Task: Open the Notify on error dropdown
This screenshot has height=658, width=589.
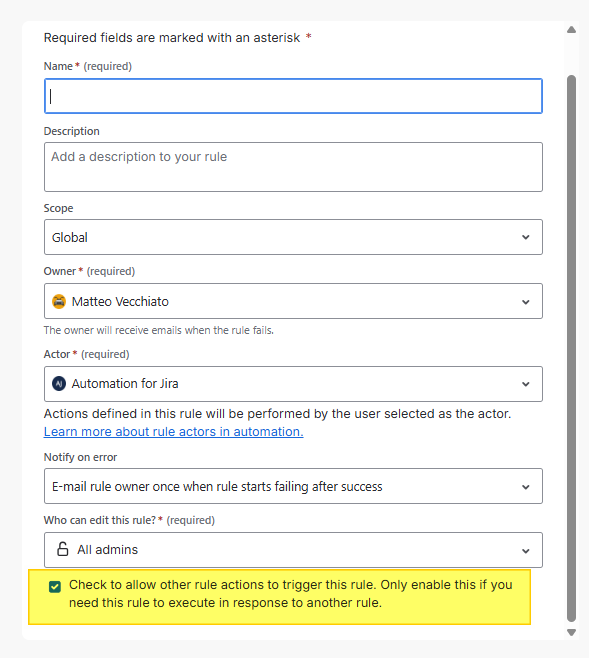Action: 293,486
